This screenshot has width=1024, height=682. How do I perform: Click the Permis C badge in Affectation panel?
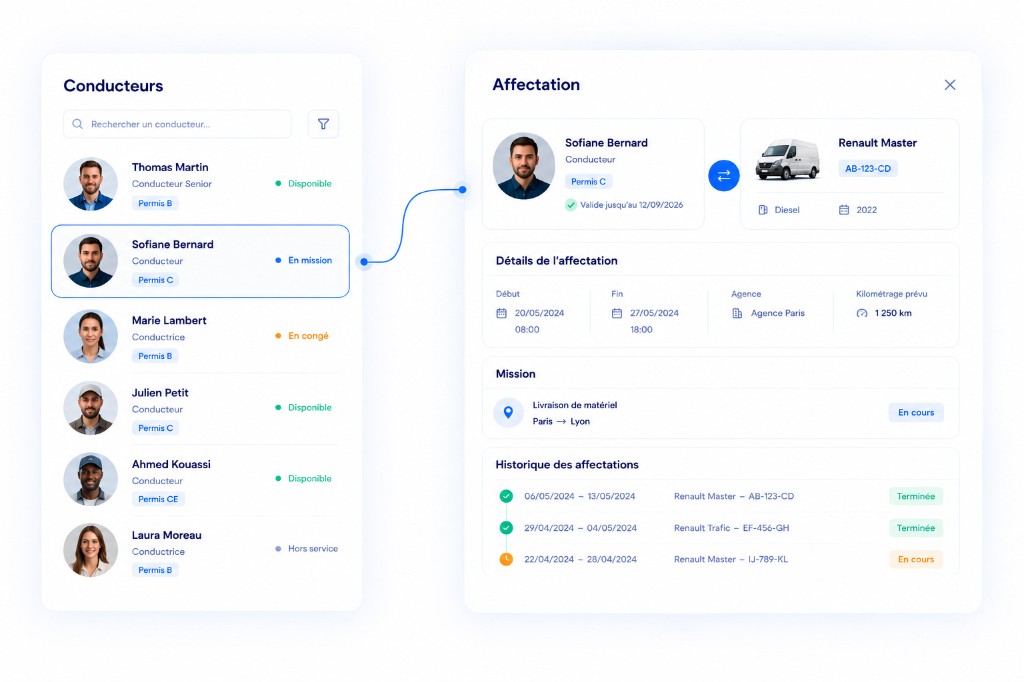click(588, 182)
